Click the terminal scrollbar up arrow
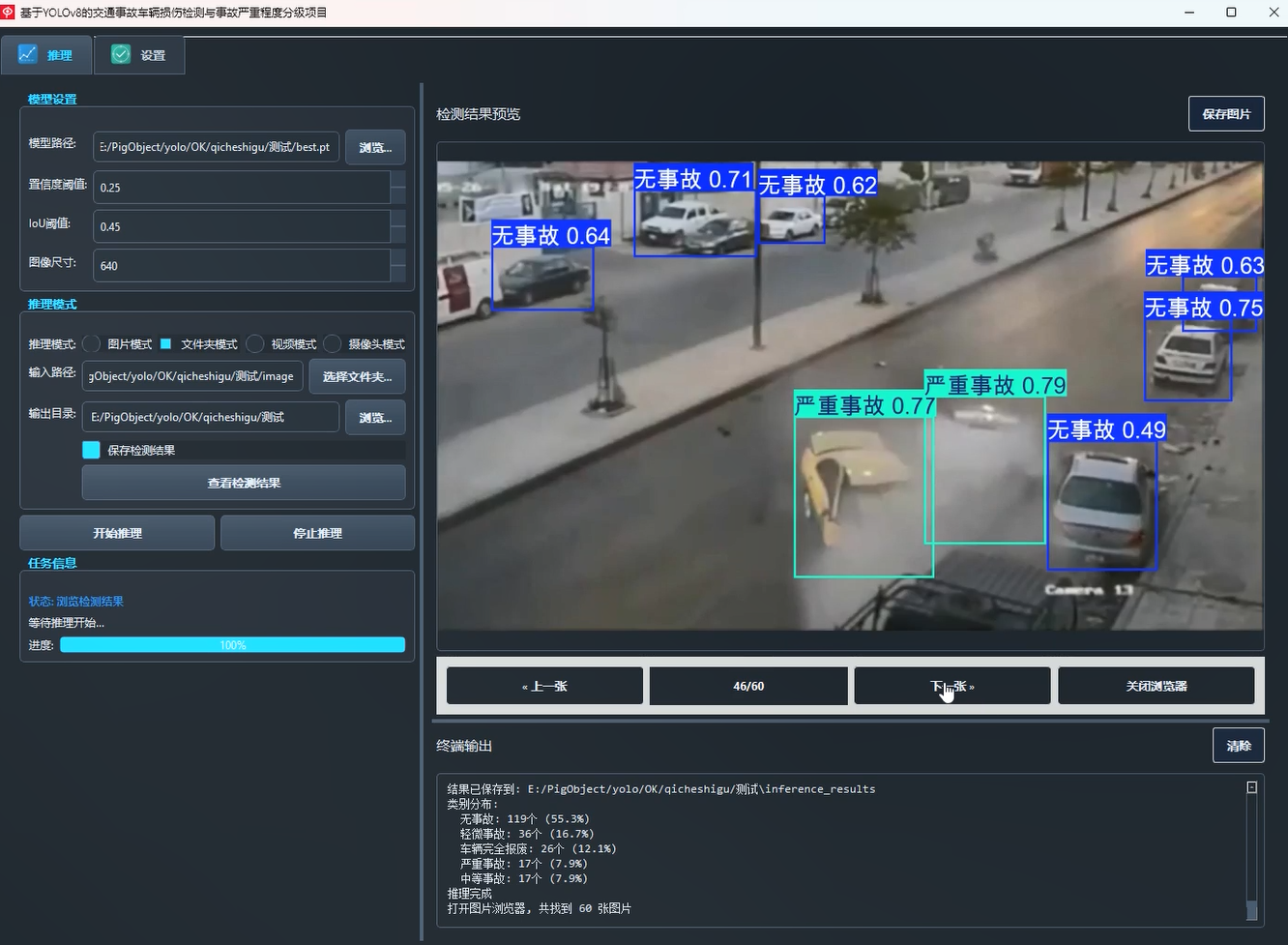 (1251, 787)
